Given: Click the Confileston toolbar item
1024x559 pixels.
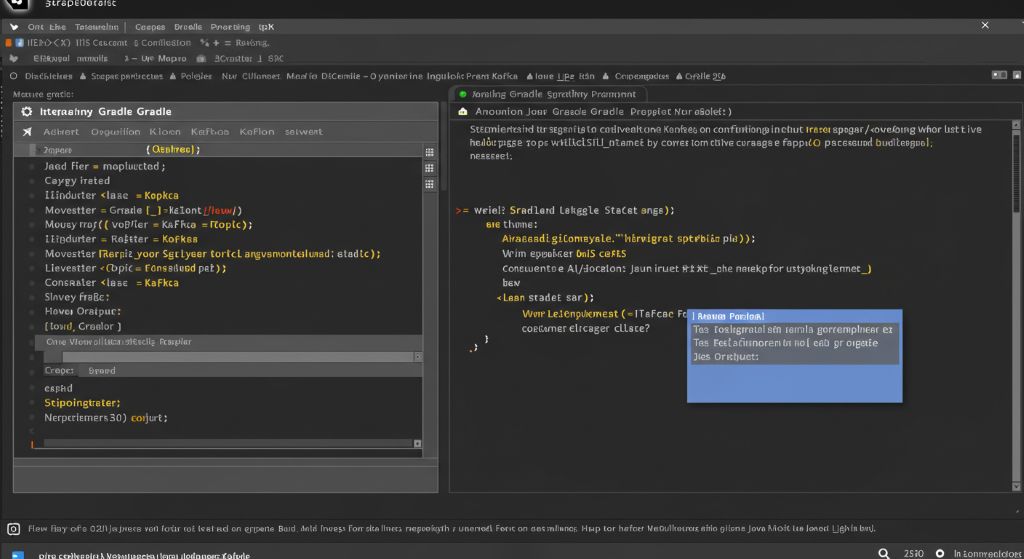Looking at the screenshot, I should point(166,43).
